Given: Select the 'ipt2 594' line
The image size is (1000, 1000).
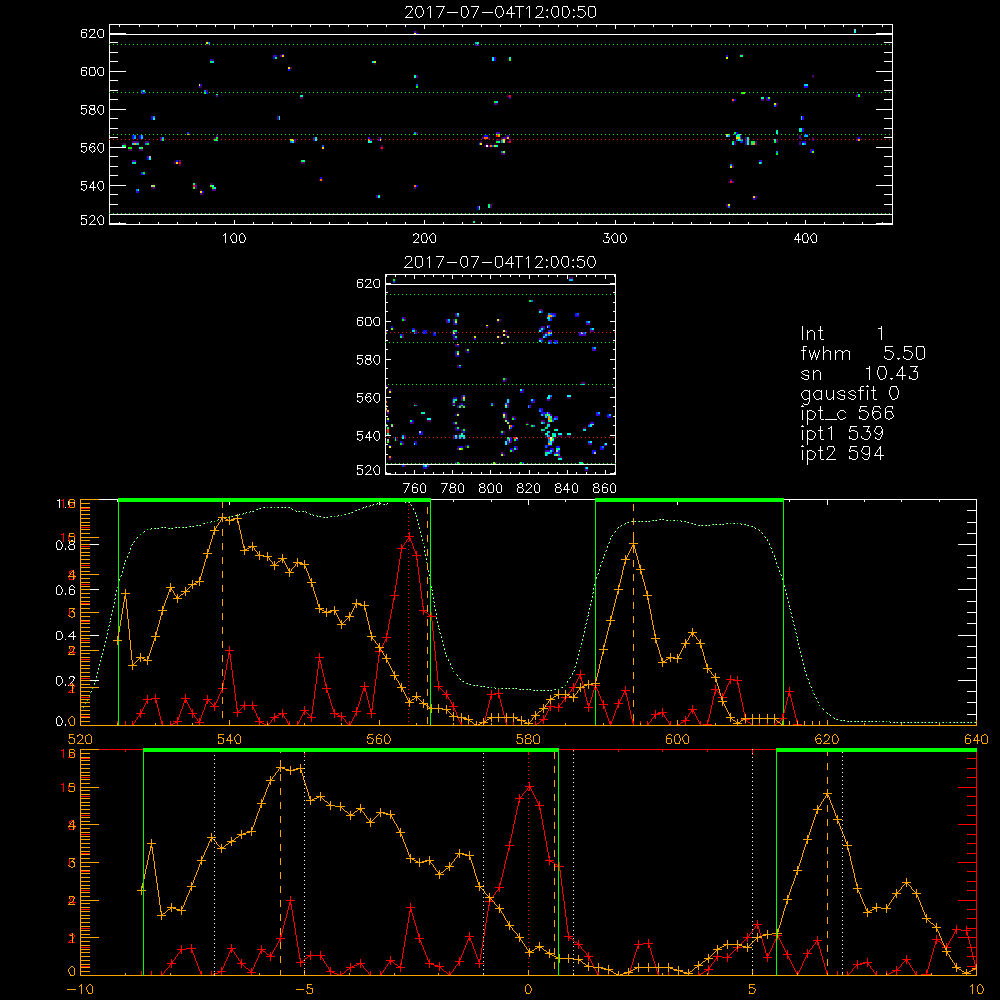Looking at the screenshot, I should [x=842, y=453].
